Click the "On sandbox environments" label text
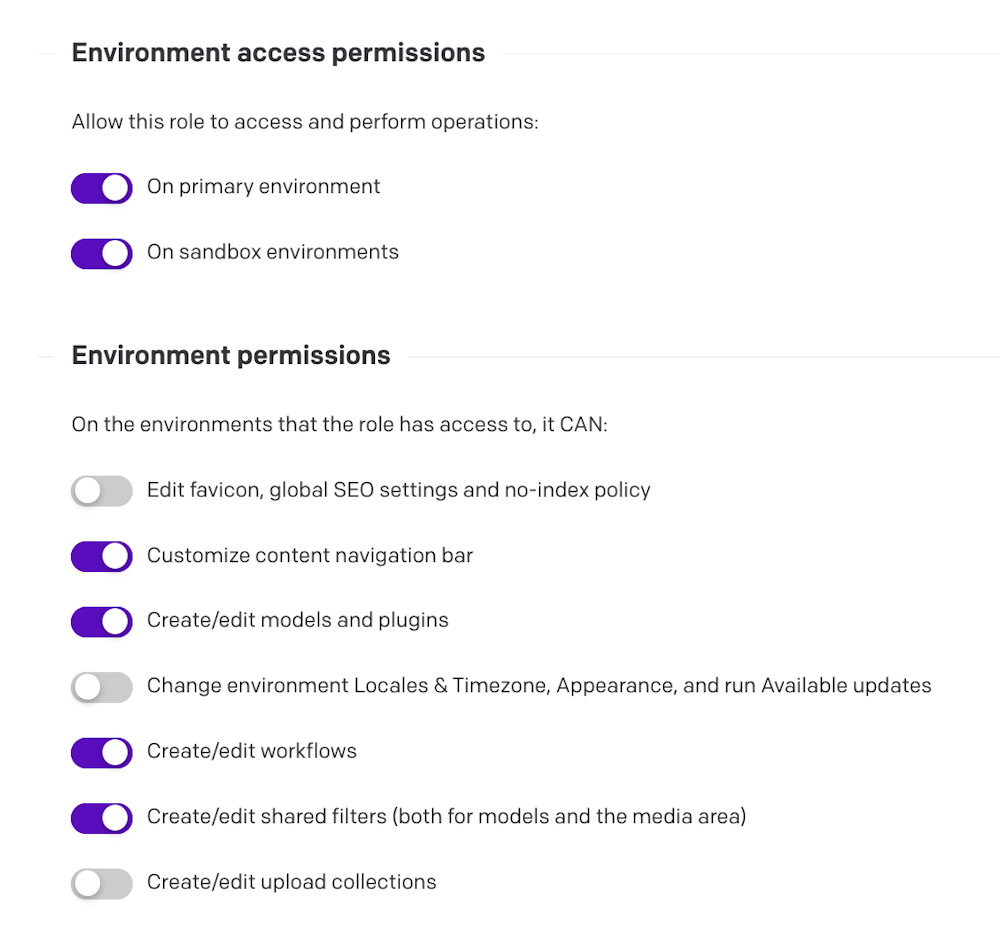The width and height of the screenshot is (1000, 942). click(x=272, y=252)
